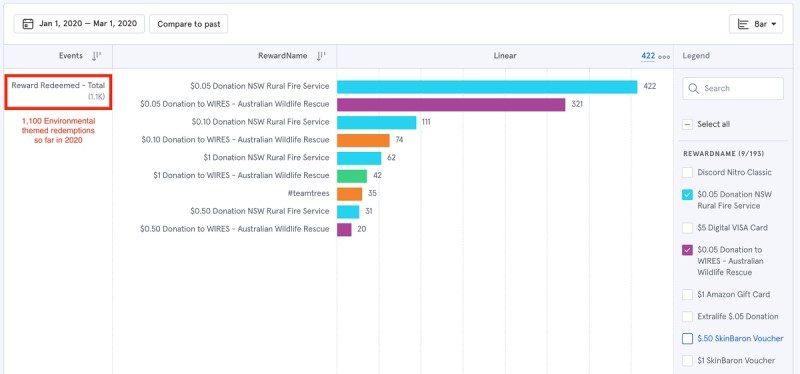Image resolution: width=800 pixels, height=374 pixels.
Task: Click the Compare to past button
Action: tap(188, 24)
